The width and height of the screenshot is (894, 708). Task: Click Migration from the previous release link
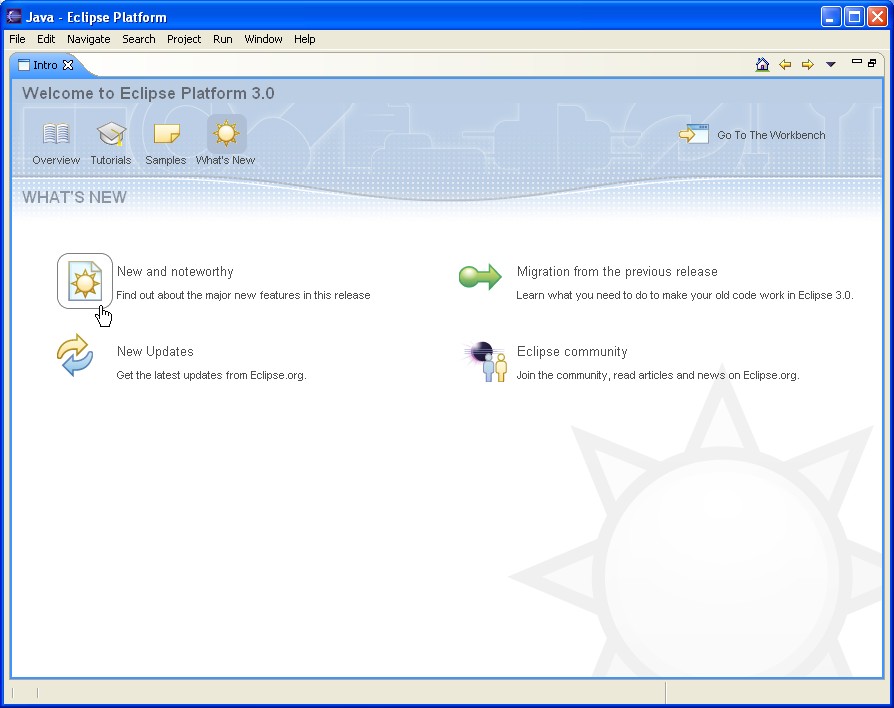click(x=617, y=271)
